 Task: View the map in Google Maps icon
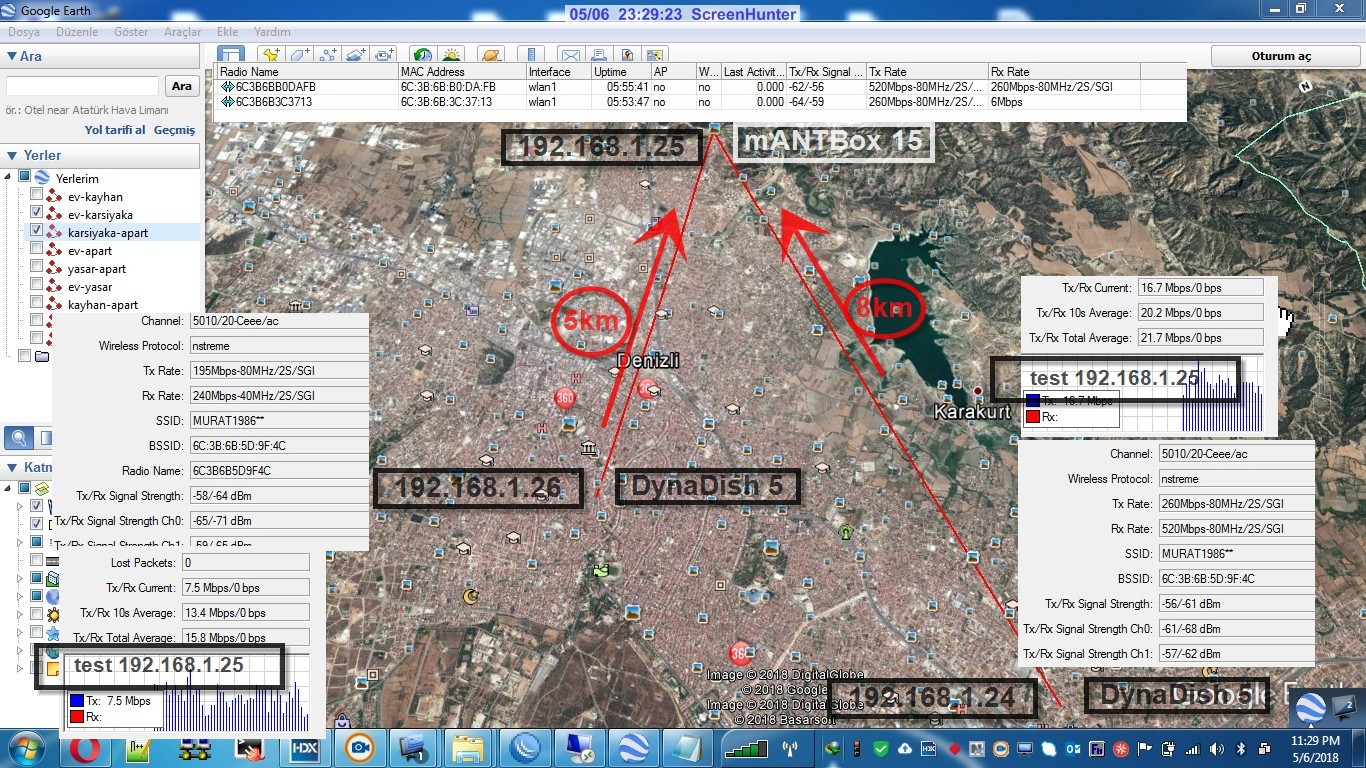(x=657, y=54)
